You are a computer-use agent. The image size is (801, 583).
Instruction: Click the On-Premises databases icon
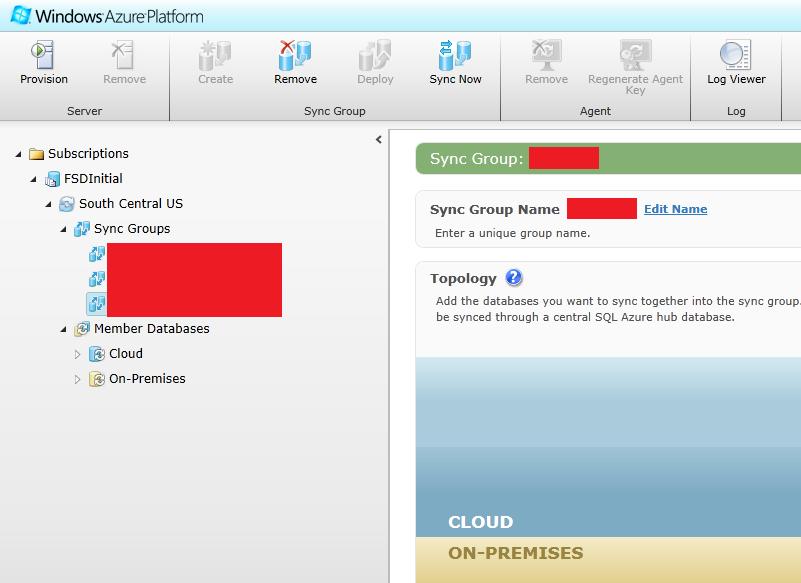[x=97, y=379]
